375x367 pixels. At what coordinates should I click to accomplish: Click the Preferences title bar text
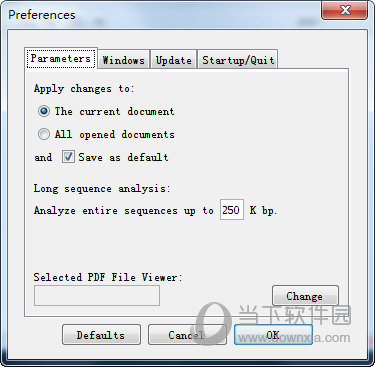42,15
